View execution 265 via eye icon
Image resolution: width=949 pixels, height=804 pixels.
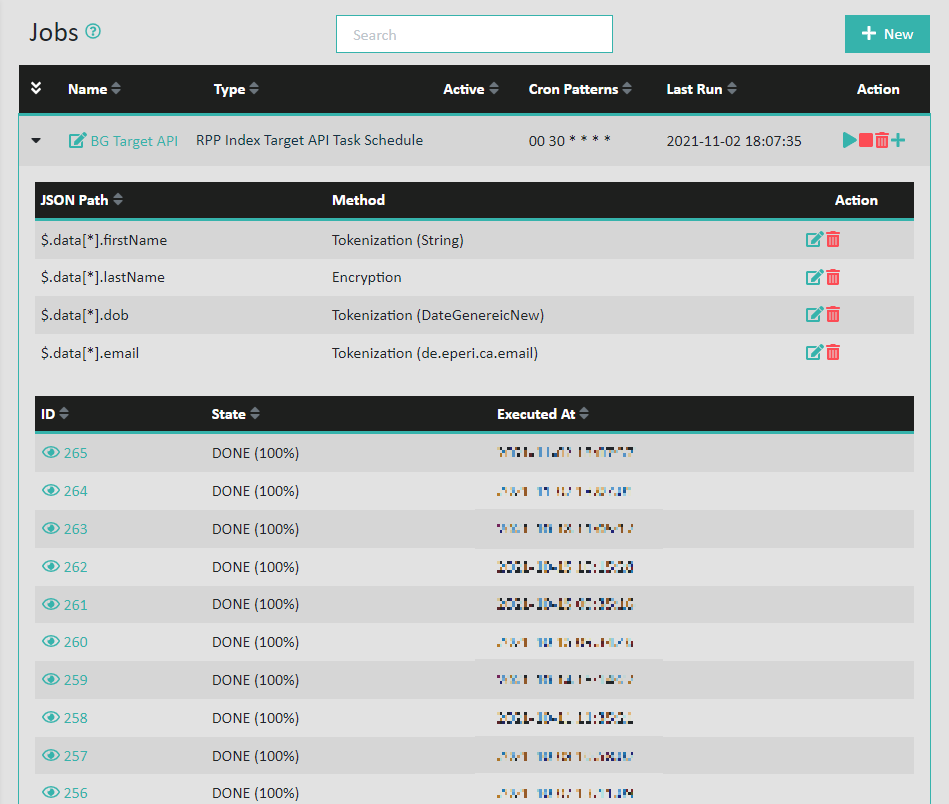[51, 452]
